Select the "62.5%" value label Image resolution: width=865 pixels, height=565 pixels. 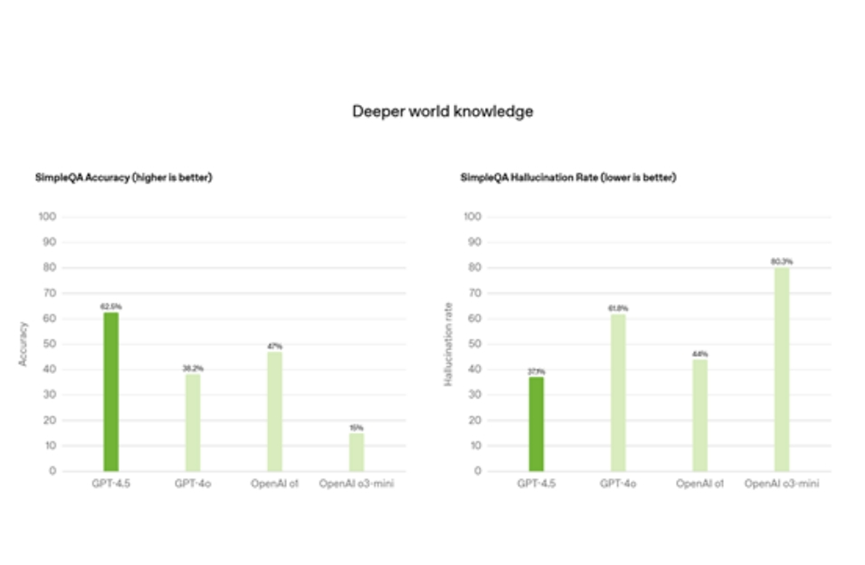tap(111, 306)
